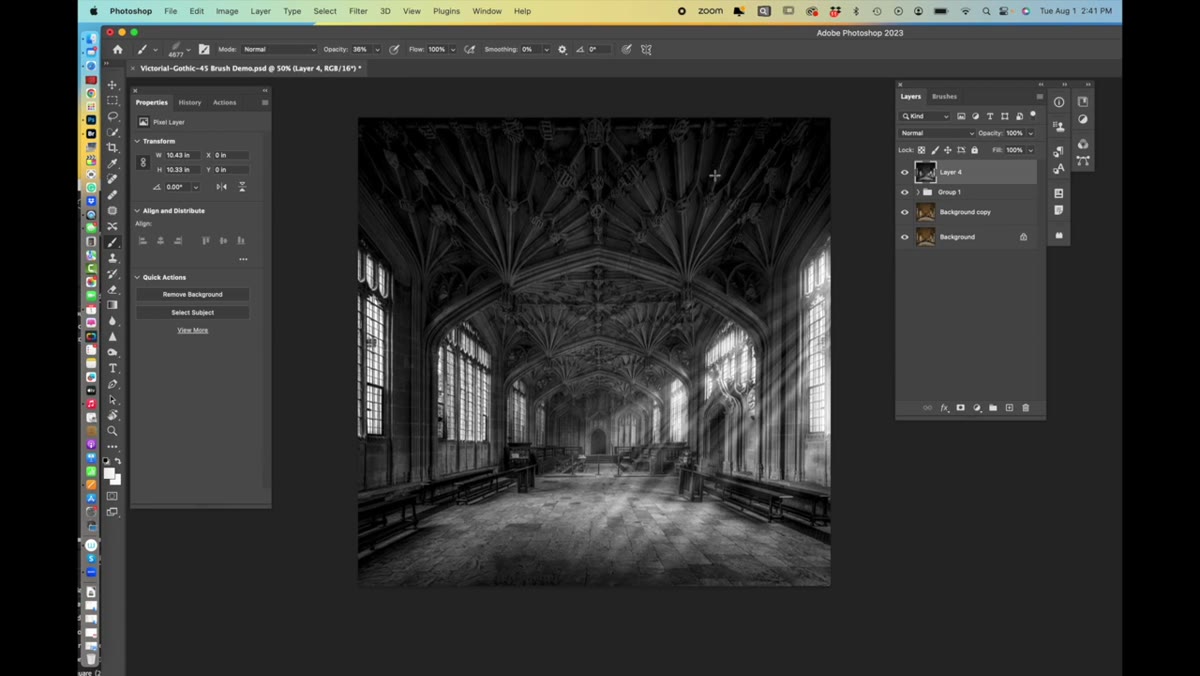Select the Layer 4 thumbnail
The image size is (1200, 676).
coord(925,172)
